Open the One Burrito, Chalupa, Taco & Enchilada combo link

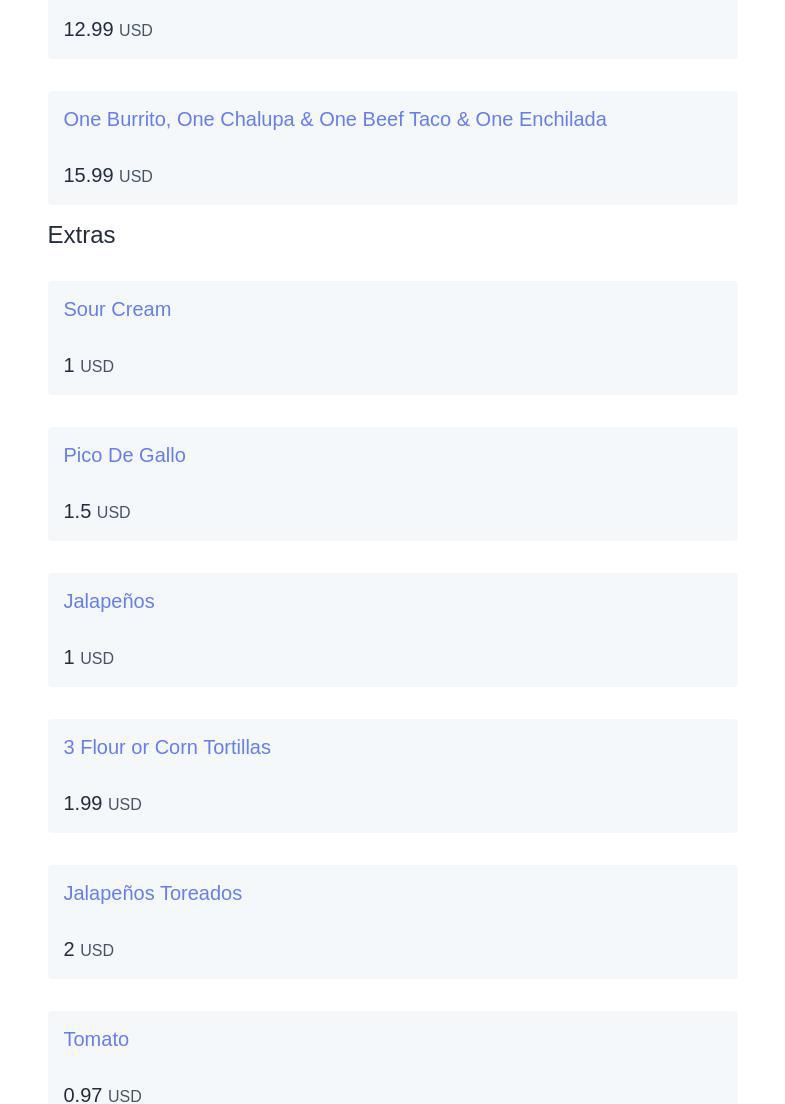pyautogui.click(x=334, y=119)
